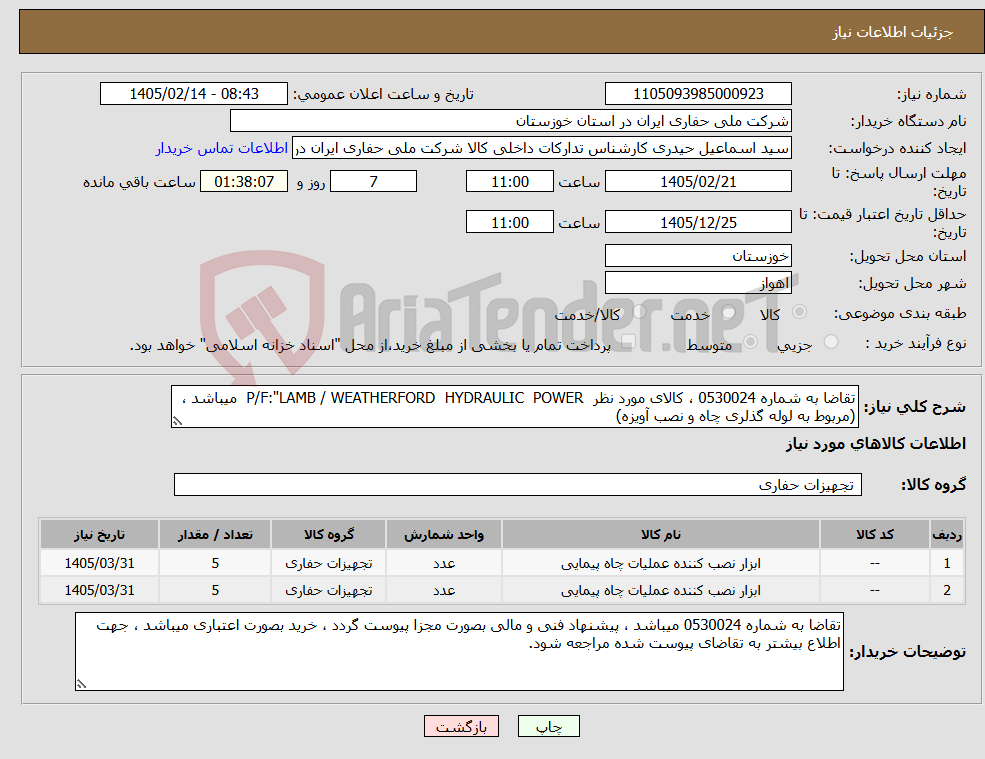
Task: Click the announcement date field 1405/02/14 - 08:43
Action: (193, 94)
